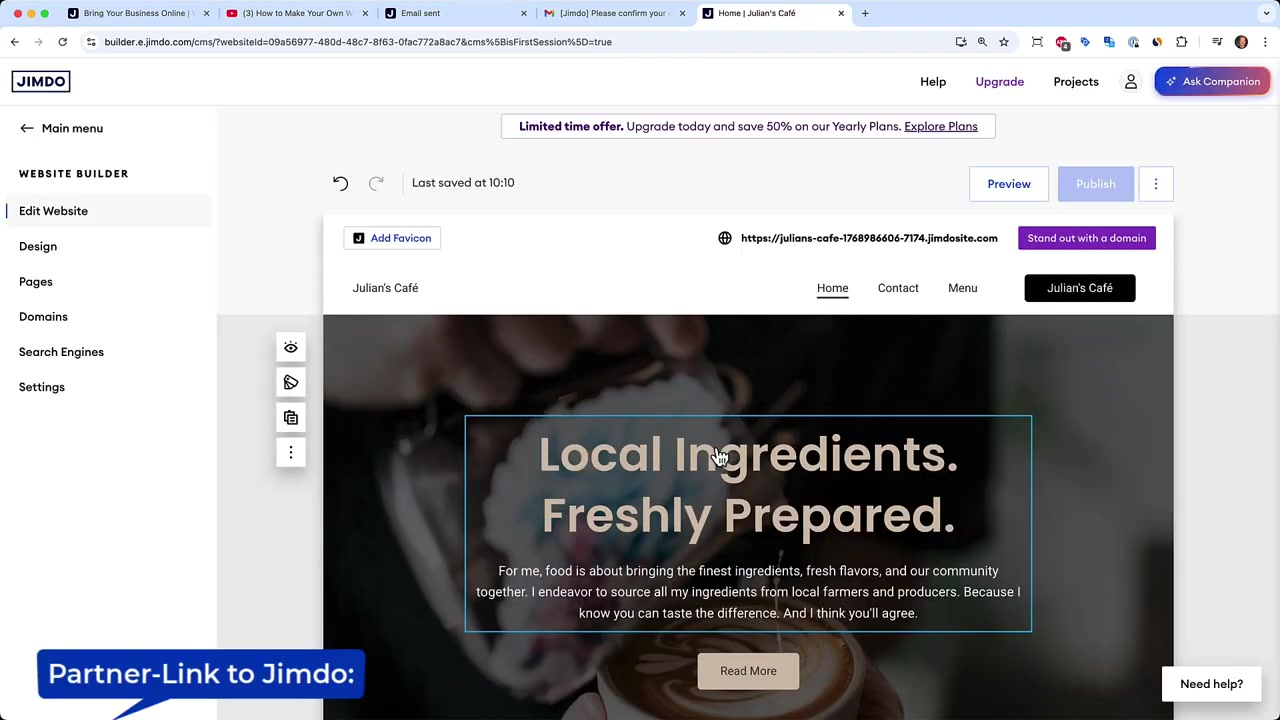Screen dimensions: 1280x720
Task: Click the undo arrow icon
Action: click(340, 183)
